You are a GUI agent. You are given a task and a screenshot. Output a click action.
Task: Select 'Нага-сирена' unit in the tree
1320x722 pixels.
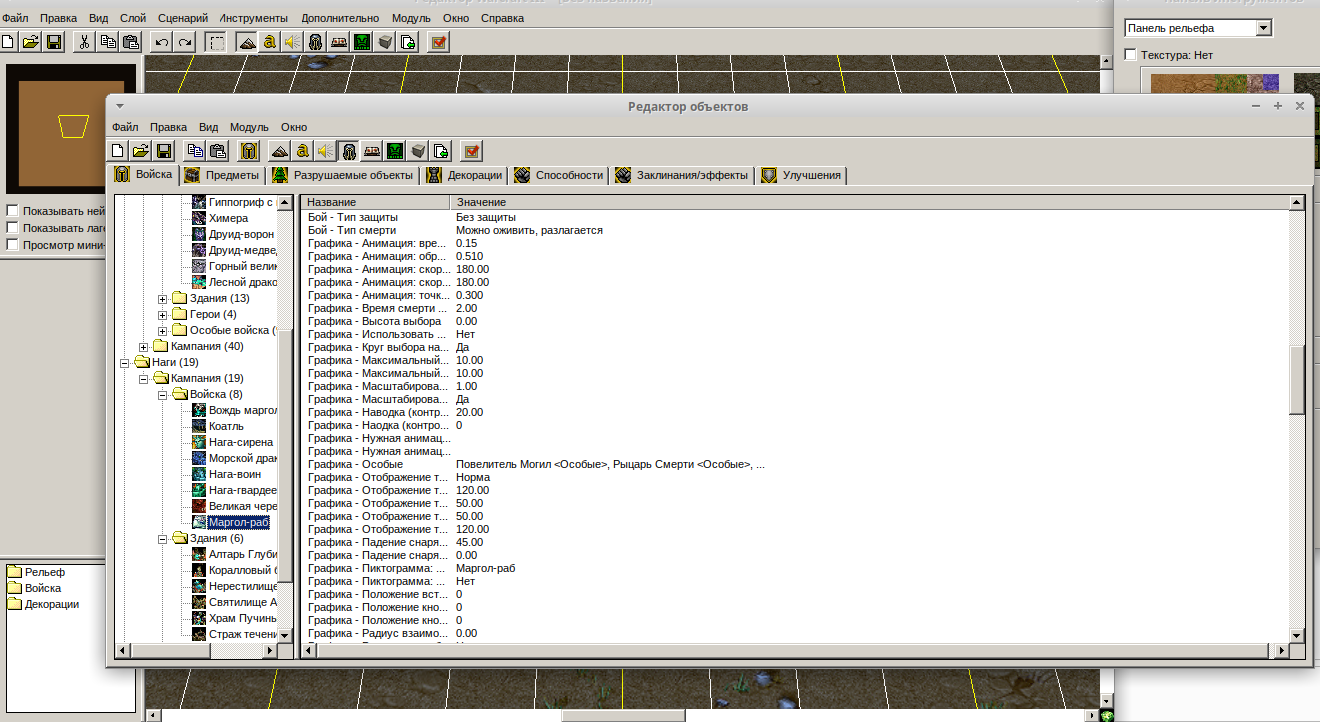(x=241, y=443)
